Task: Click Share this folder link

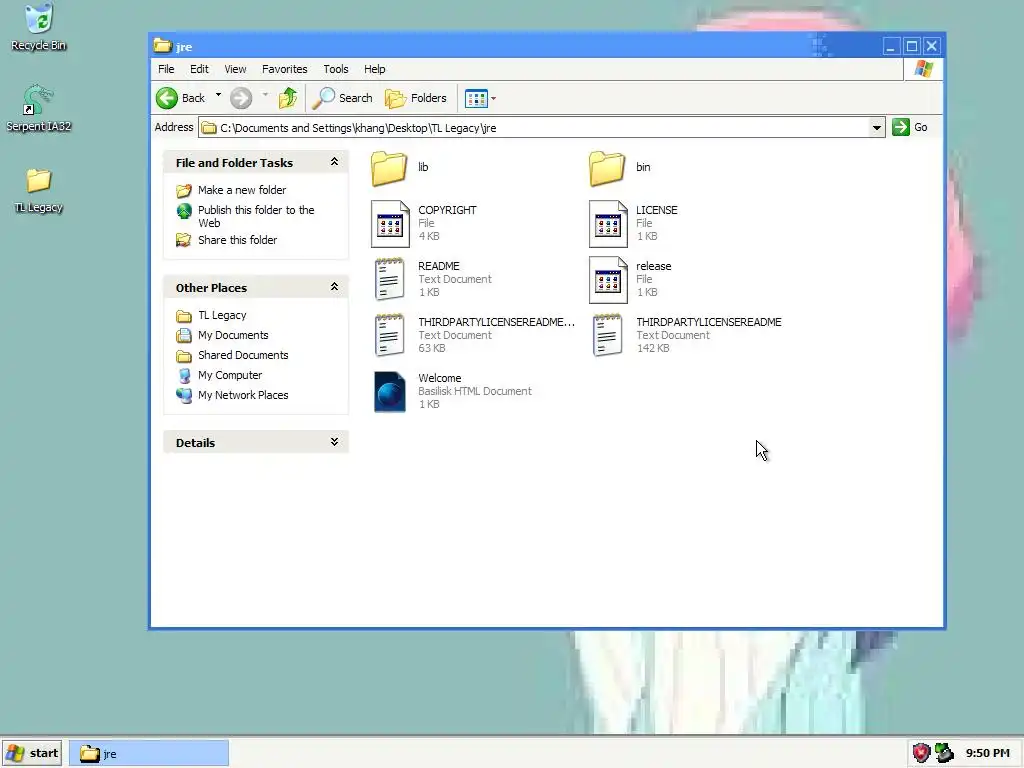Action: pyautogui.click(x=237, y=240)
